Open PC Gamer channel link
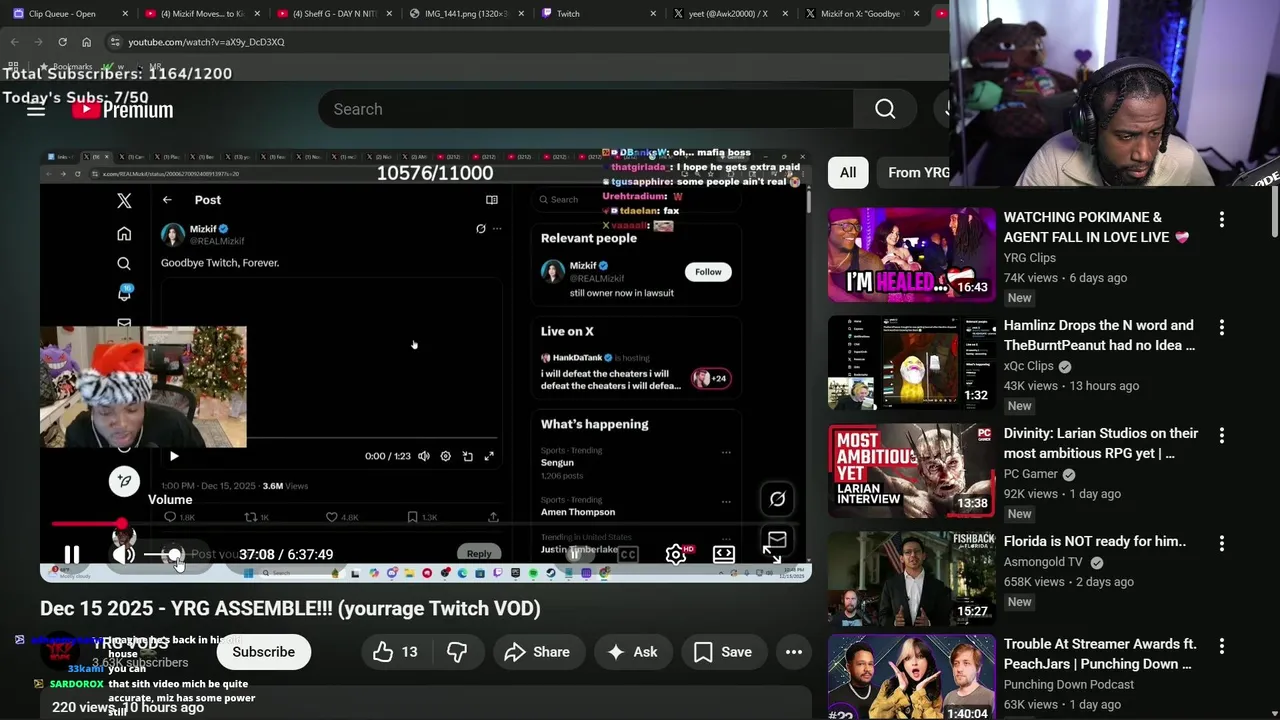This screenshot has width=1280, height=720. pos(1031,474)
